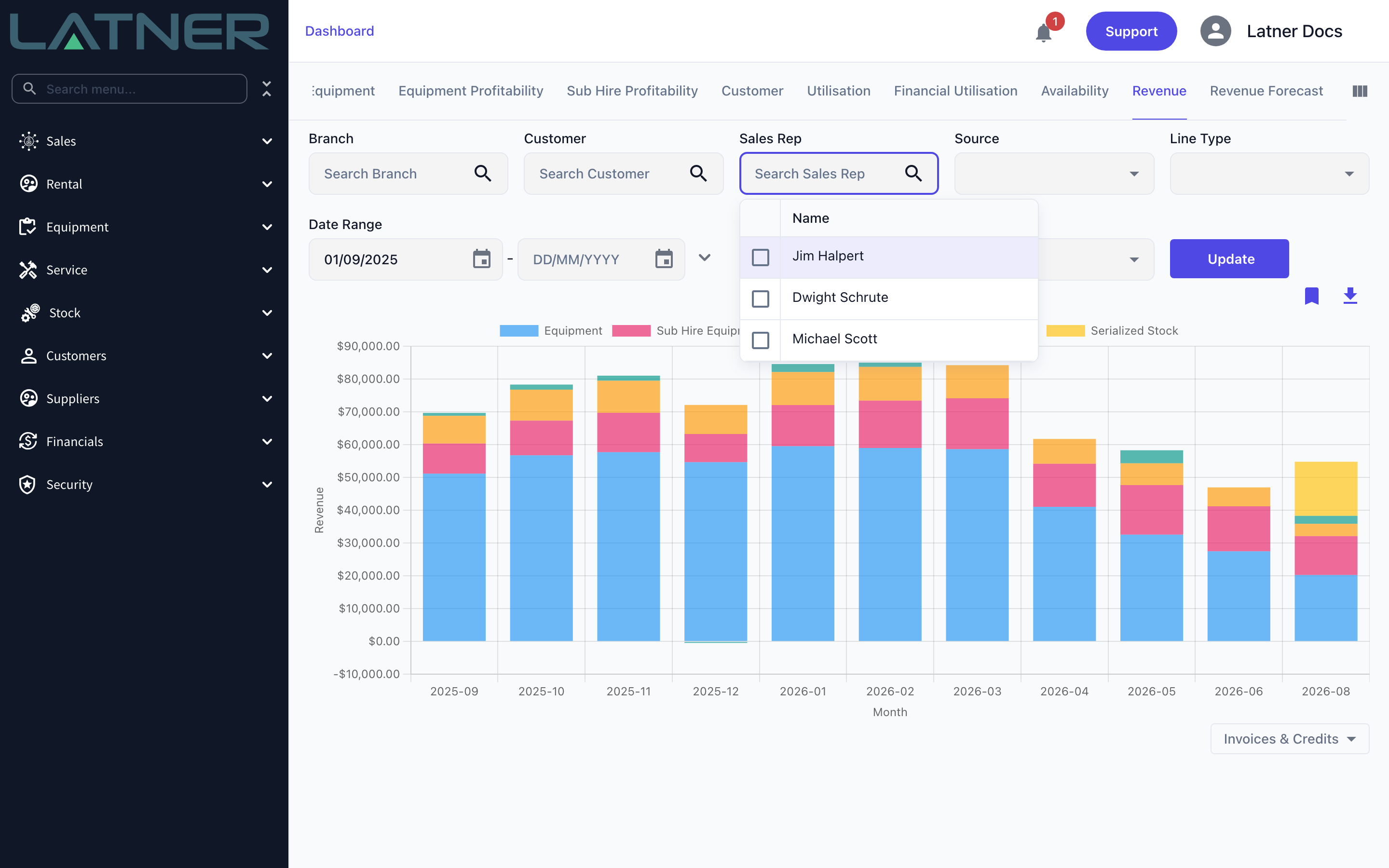Save the view with the bookmark icon
The height and width of the screenshot is (868, 1389).
[x=1311, y=296]
